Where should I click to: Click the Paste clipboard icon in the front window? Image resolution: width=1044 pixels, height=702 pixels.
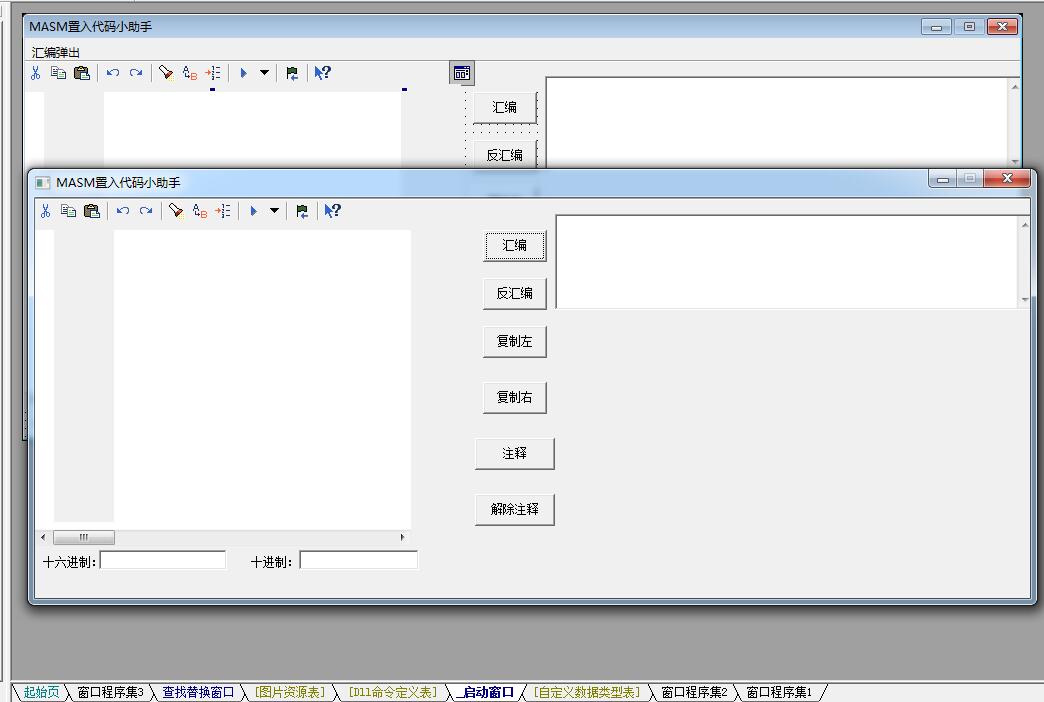coord(92,211)
